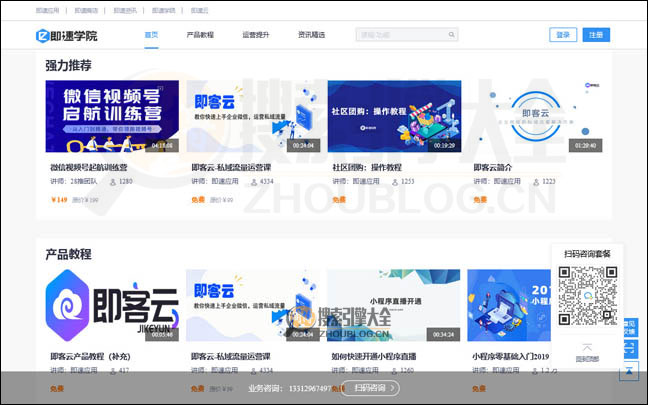Click the 扫码咨询套餐 panel title
The height and width of the screenshot is (405, 648).
[x=587, y=254]
